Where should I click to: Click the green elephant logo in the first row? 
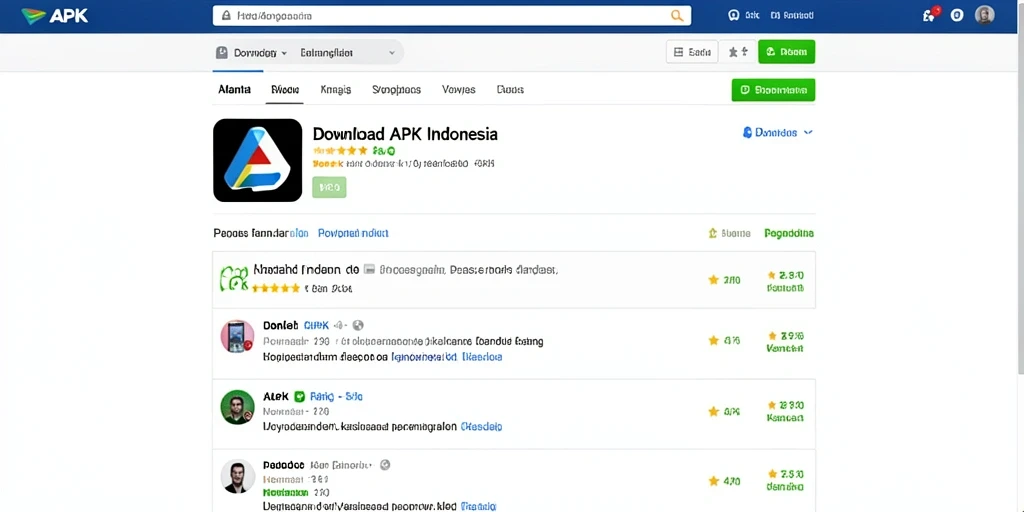coord(234,278)
